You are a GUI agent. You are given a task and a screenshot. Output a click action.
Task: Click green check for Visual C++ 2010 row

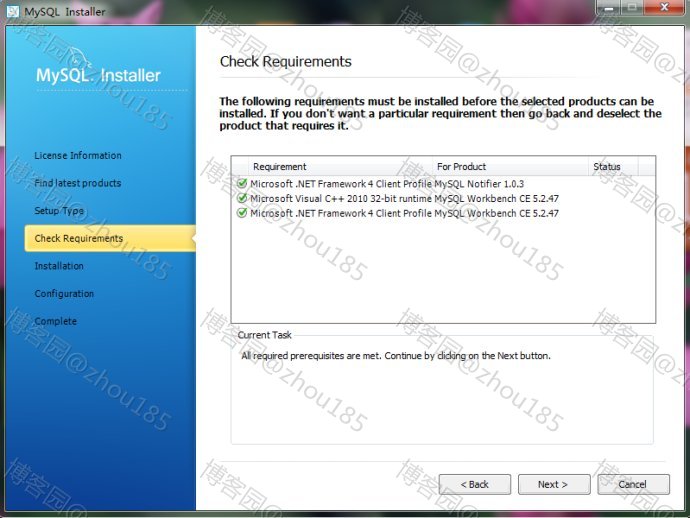pyautogui.click(x=242, y=198)
